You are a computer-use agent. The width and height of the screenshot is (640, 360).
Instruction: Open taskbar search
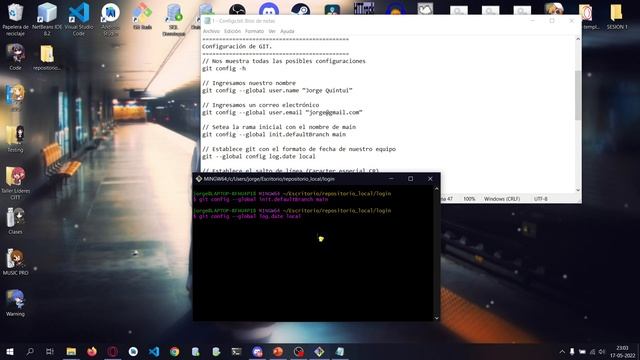tap(30, 351)
